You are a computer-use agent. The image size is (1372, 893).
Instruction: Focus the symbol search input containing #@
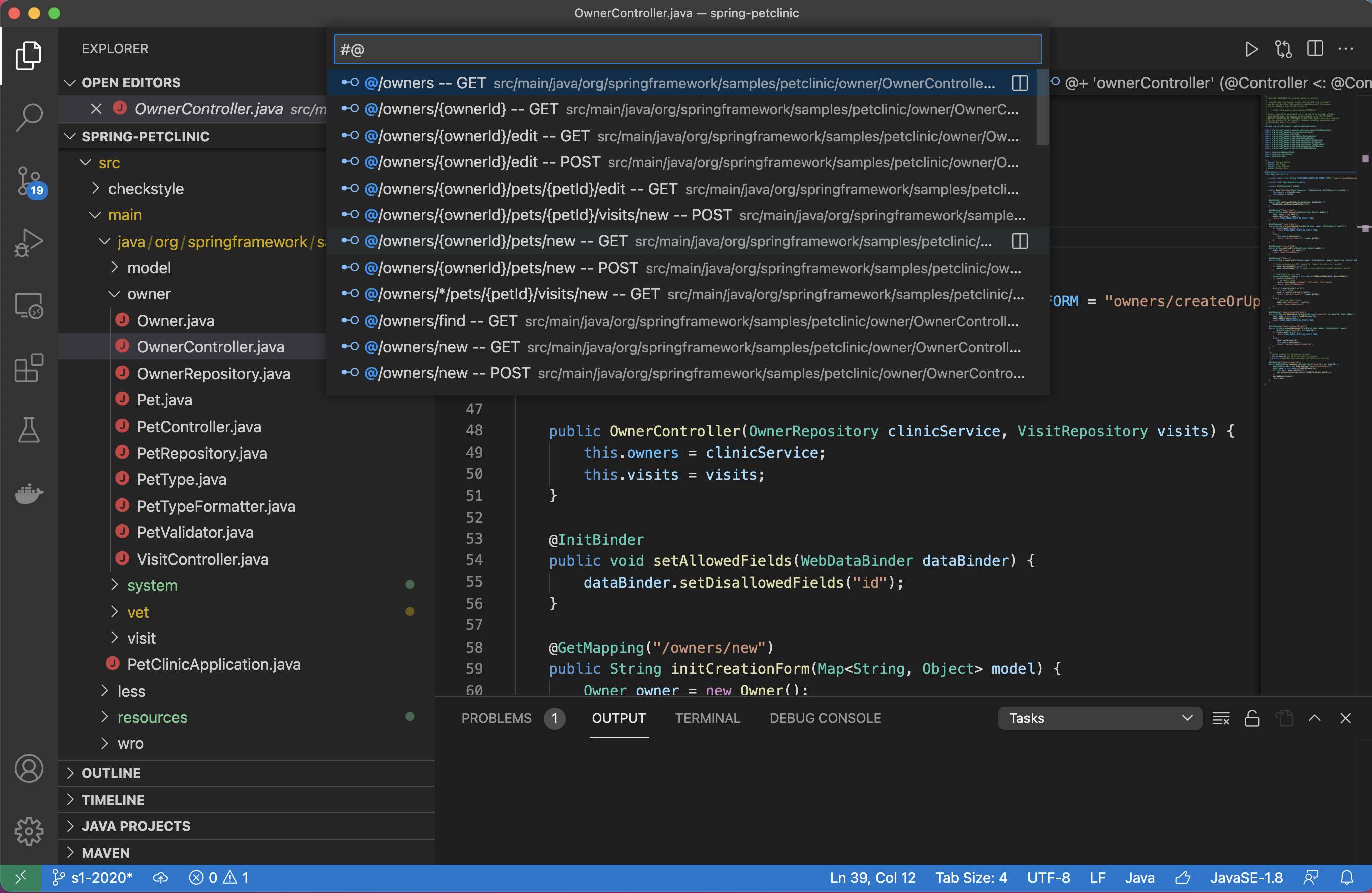click(687, 50)
